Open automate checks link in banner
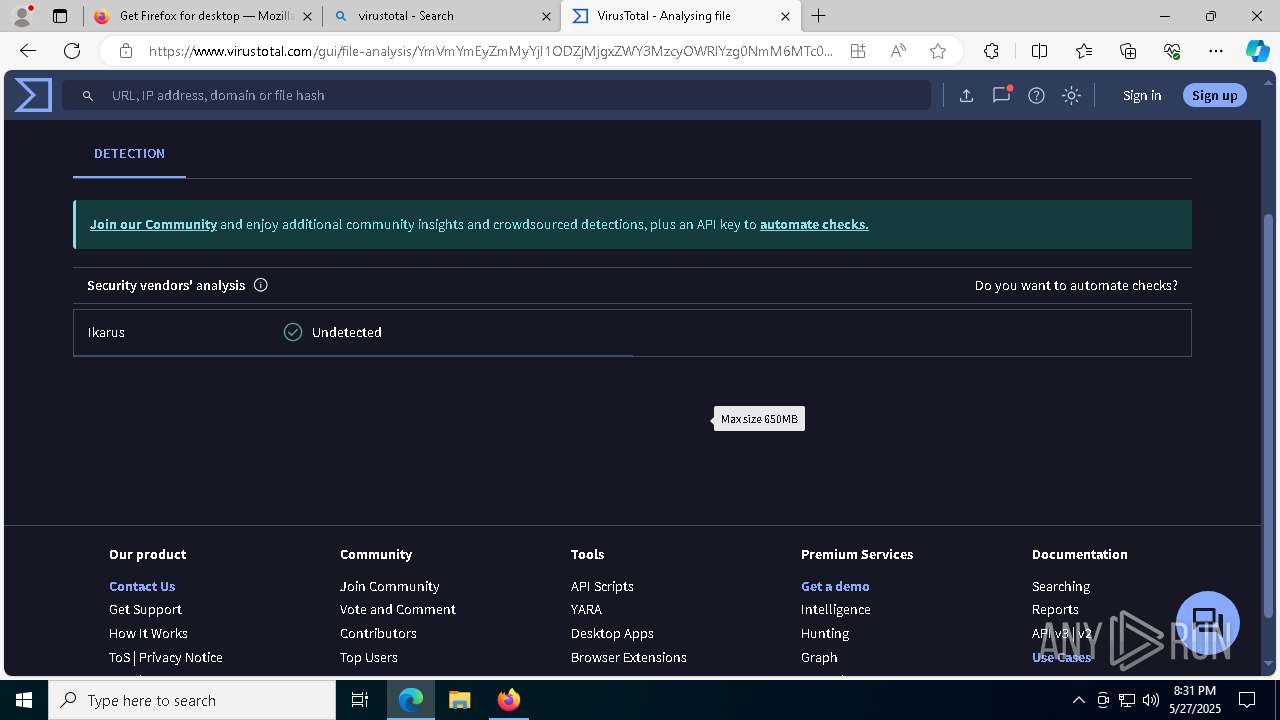The width and height of the screenshot is (1280, 720). click(x=814, y=224)
